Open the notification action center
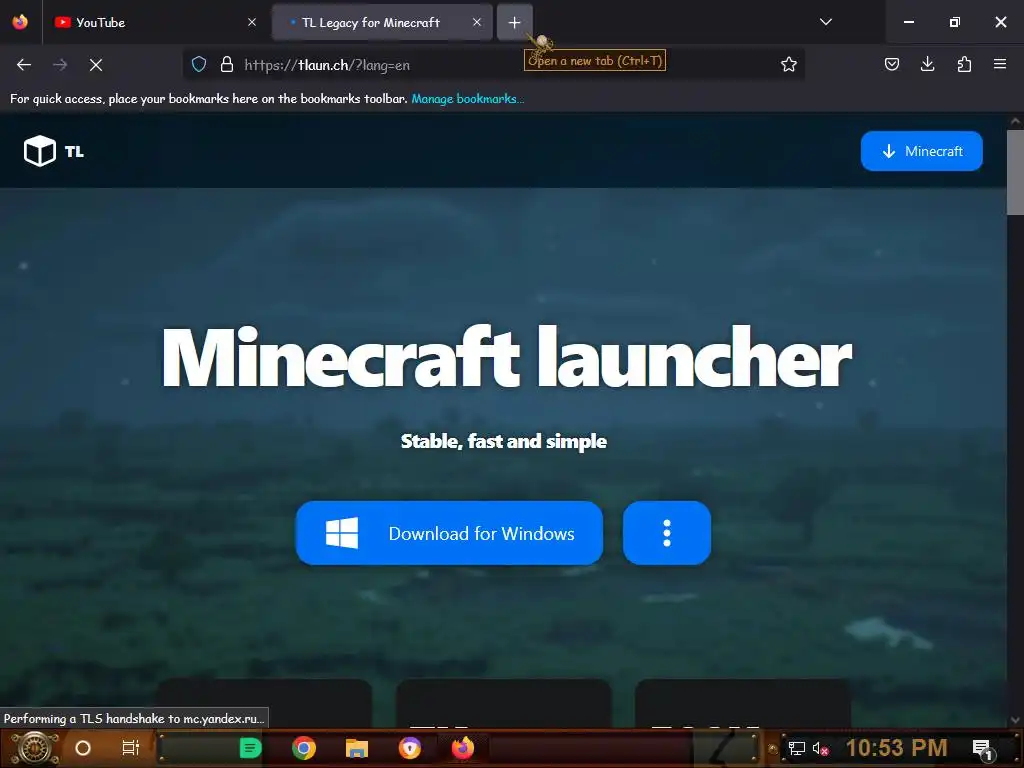The height and width of the screenshot is (768, 1024). (x=982, y=749)
